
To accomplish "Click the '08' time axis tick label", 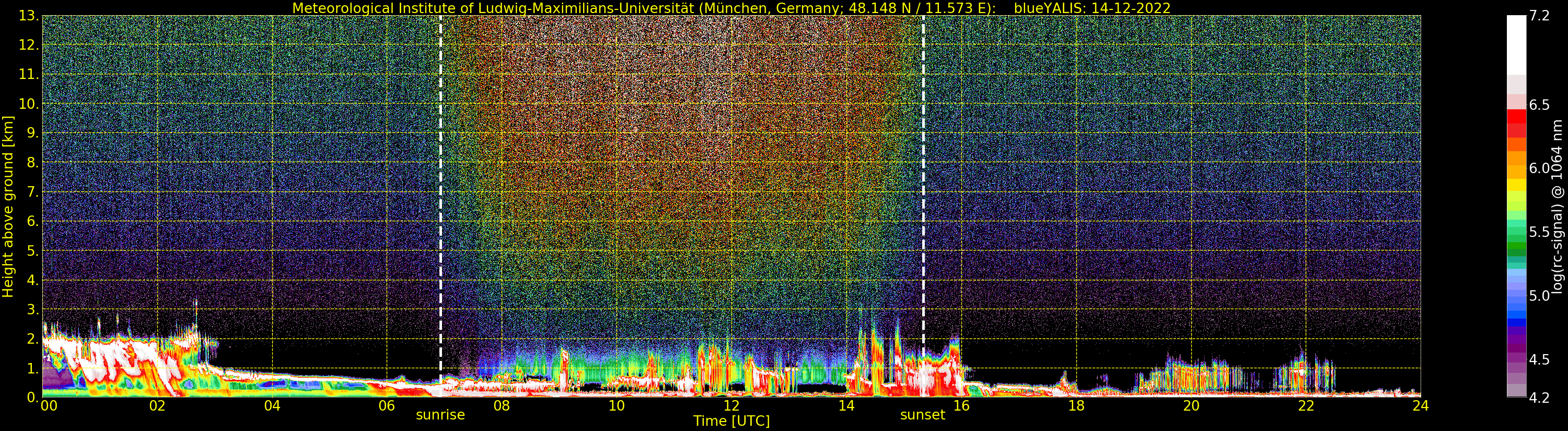I will click(x=502, y=406).
